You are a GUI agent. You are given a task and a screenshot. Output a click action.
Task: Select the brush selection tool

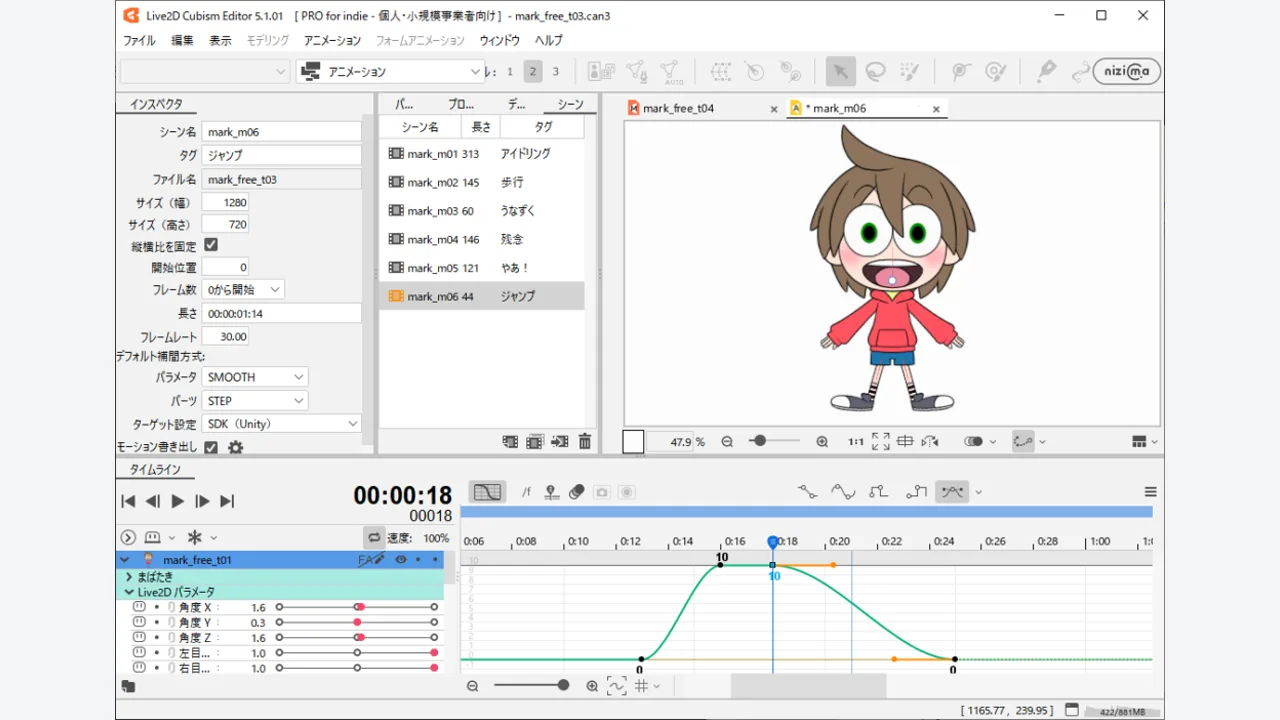[909, 71]
